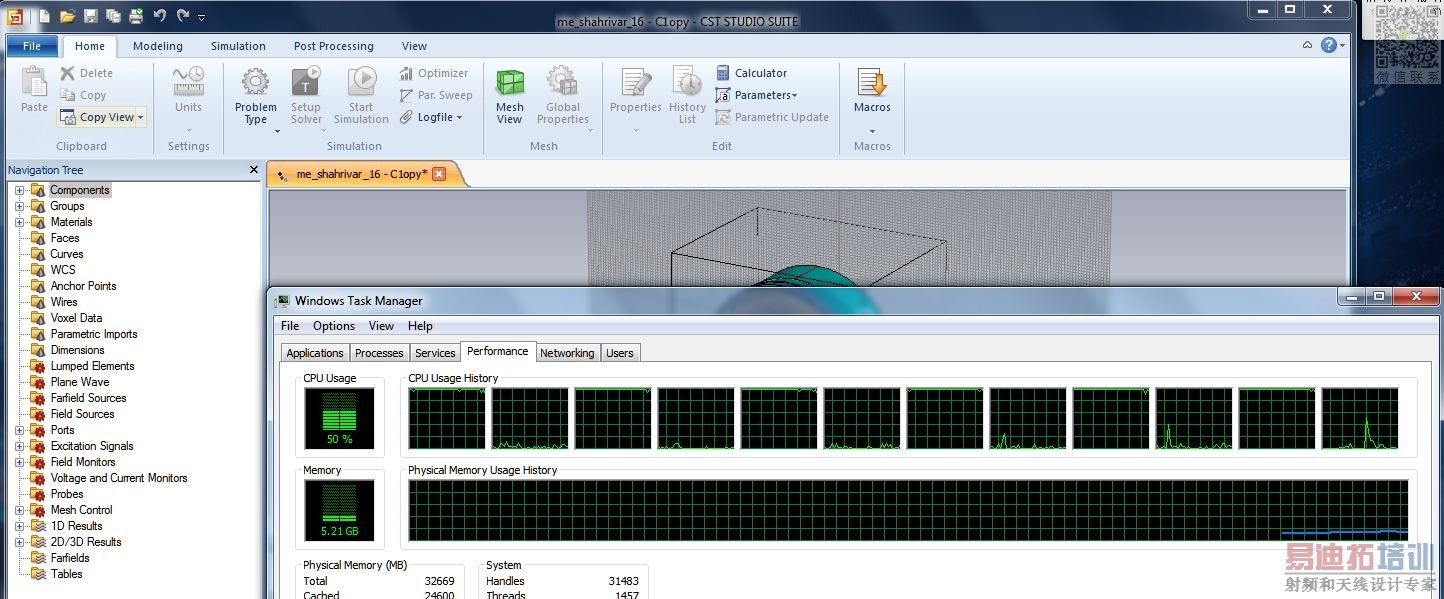Image resolution: width=1444 pixels, height=599 pixels.
Task: Expand the Materials tree node
Action: (19, 222)
